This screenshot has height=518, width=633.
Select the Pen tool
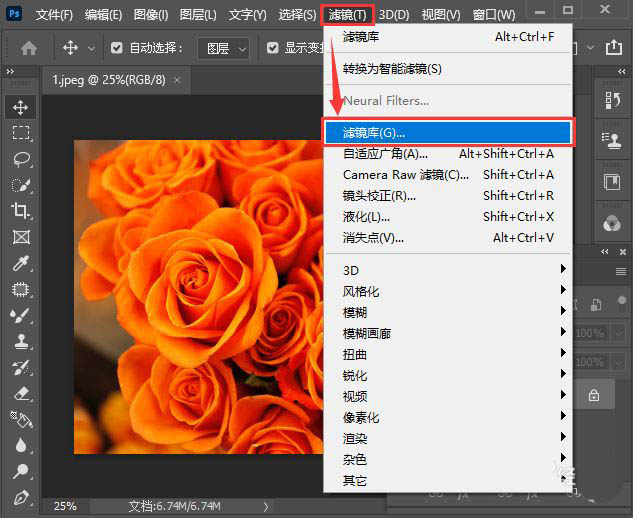click(x=21, y=498)
